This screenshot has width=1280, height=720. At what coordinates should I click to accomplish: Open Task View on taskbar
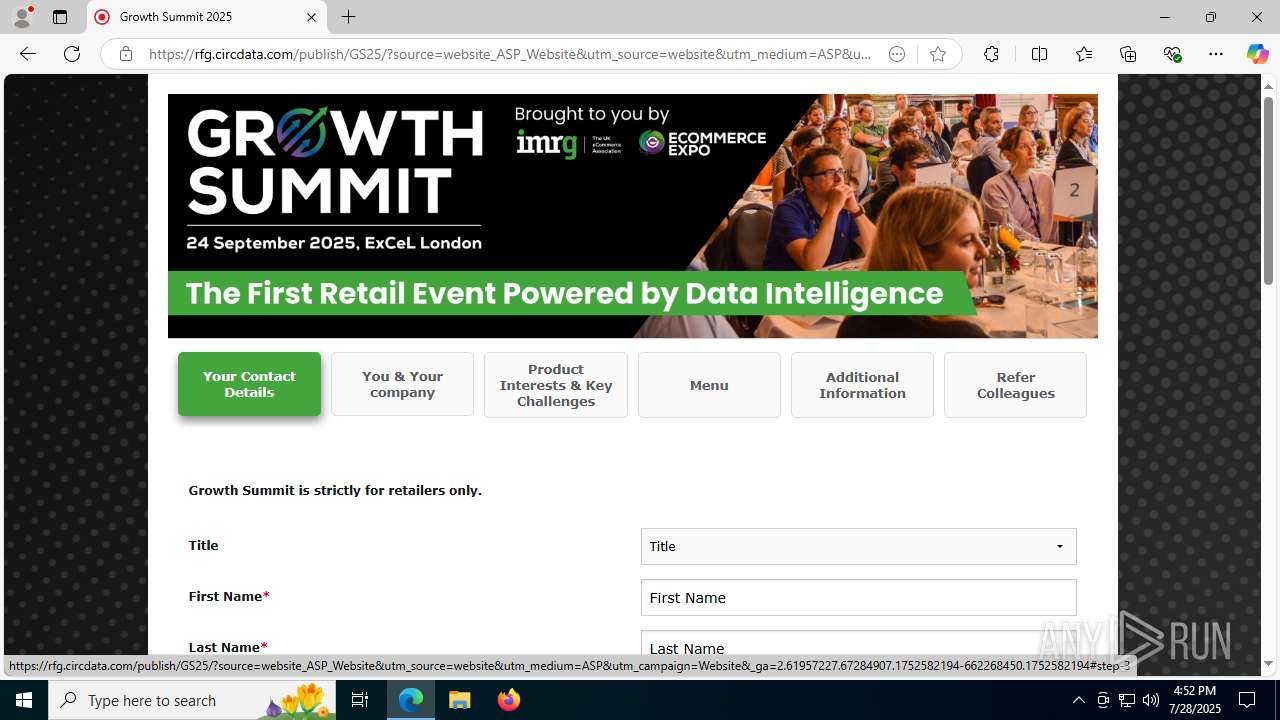360,700
